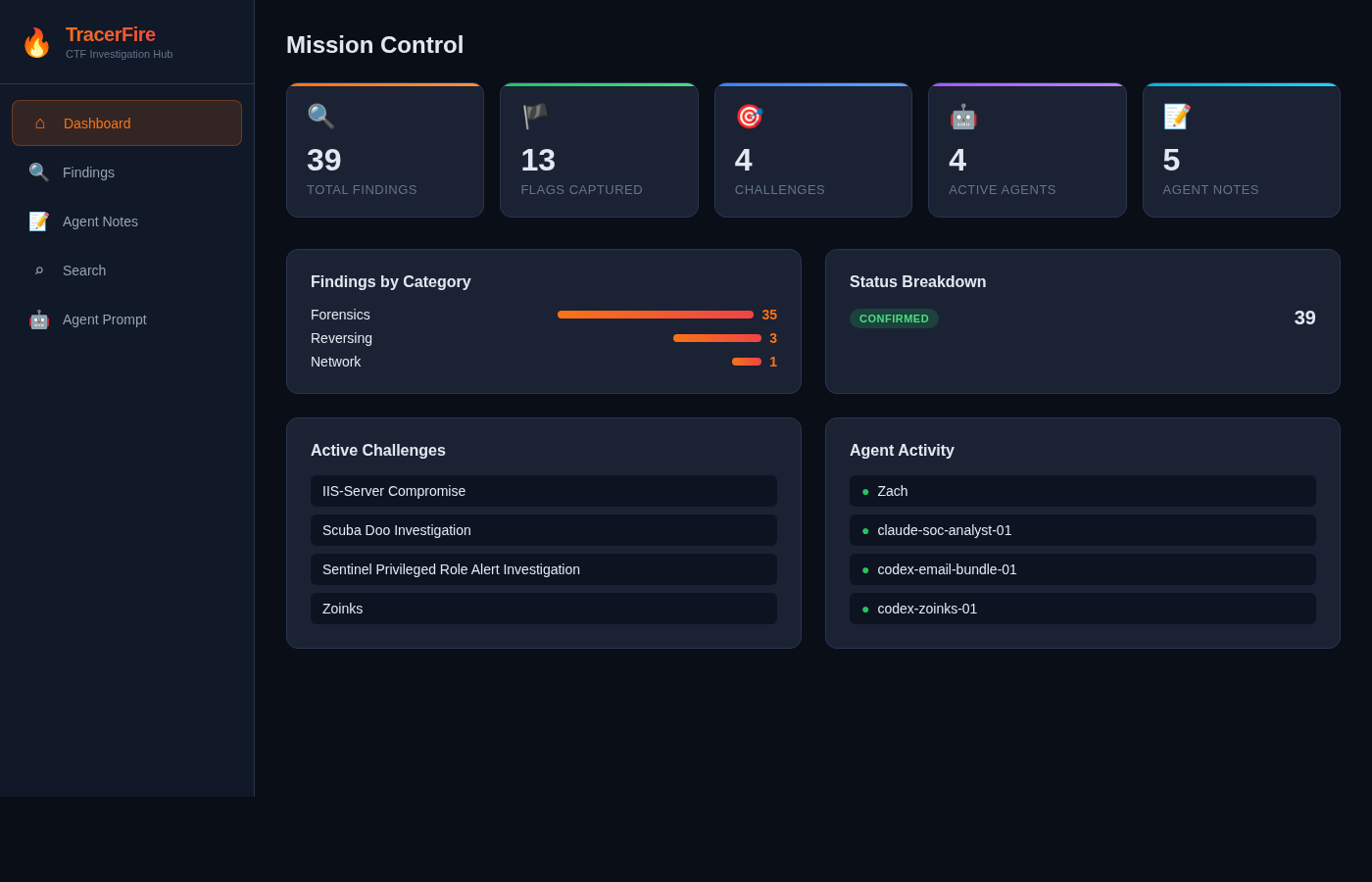Click the magnifying glass icon next to Findings
The image size is (1372, 882).
(39, 172)
